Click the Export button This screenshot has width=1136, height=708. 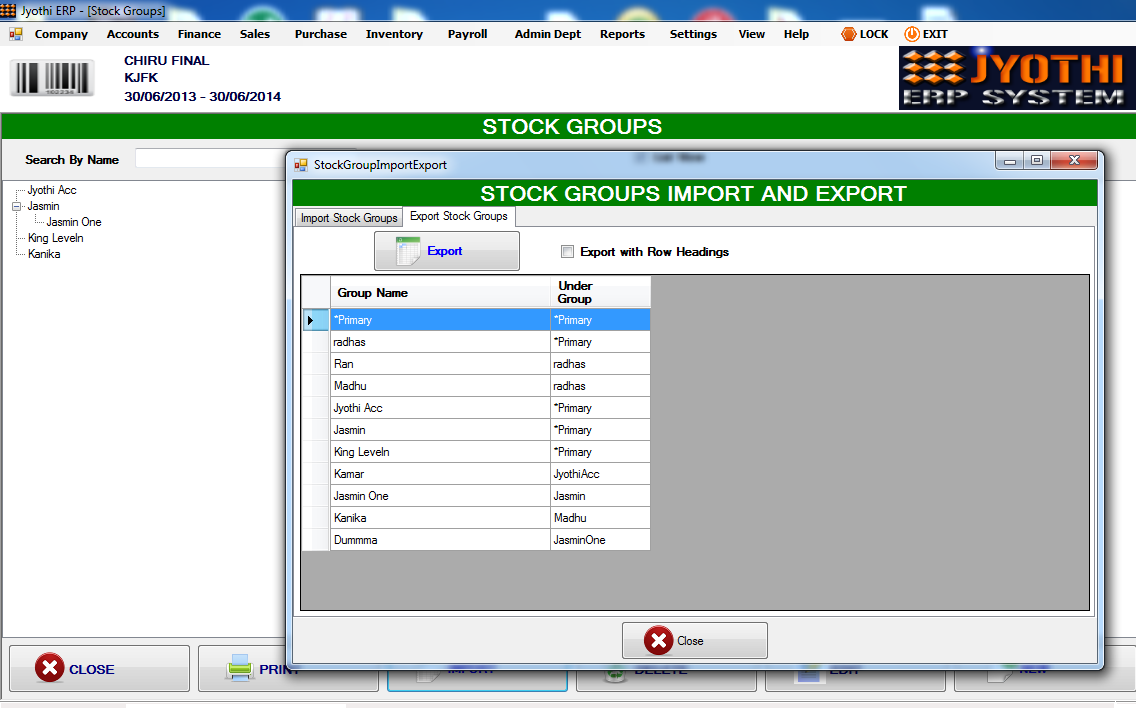(447, 250)
